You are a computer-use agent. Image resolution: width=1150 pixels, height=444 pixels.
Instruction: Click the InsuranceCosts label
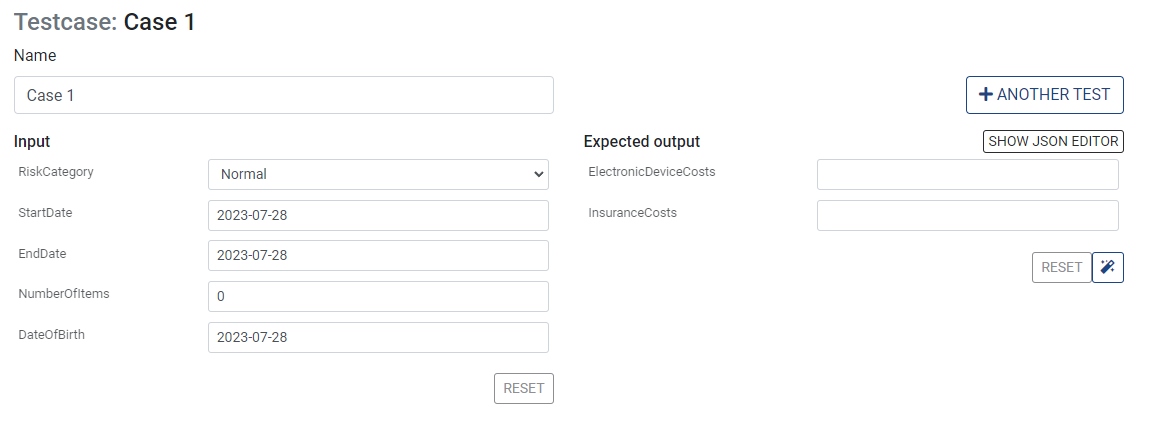[x=632, y=213]
